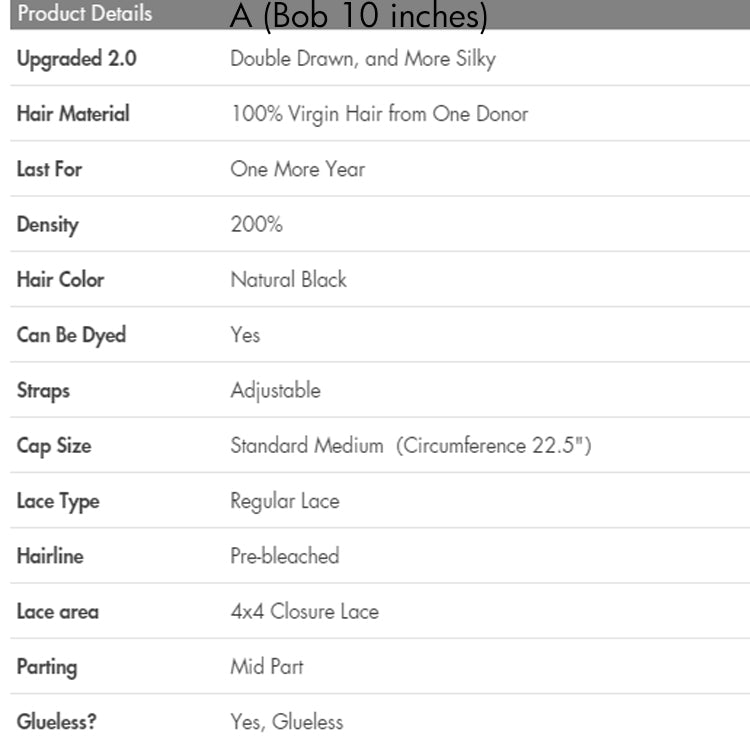
Task: Select the 'Pre-bleached' hairline value
Action: [x=285, y=556]
